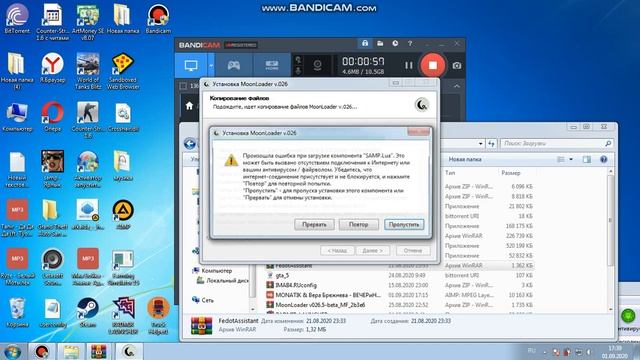The width and height of the screenshot is (640, 360).
Task: Open BitTorrent desktop shortcut
Action: (x=17, y=19)
